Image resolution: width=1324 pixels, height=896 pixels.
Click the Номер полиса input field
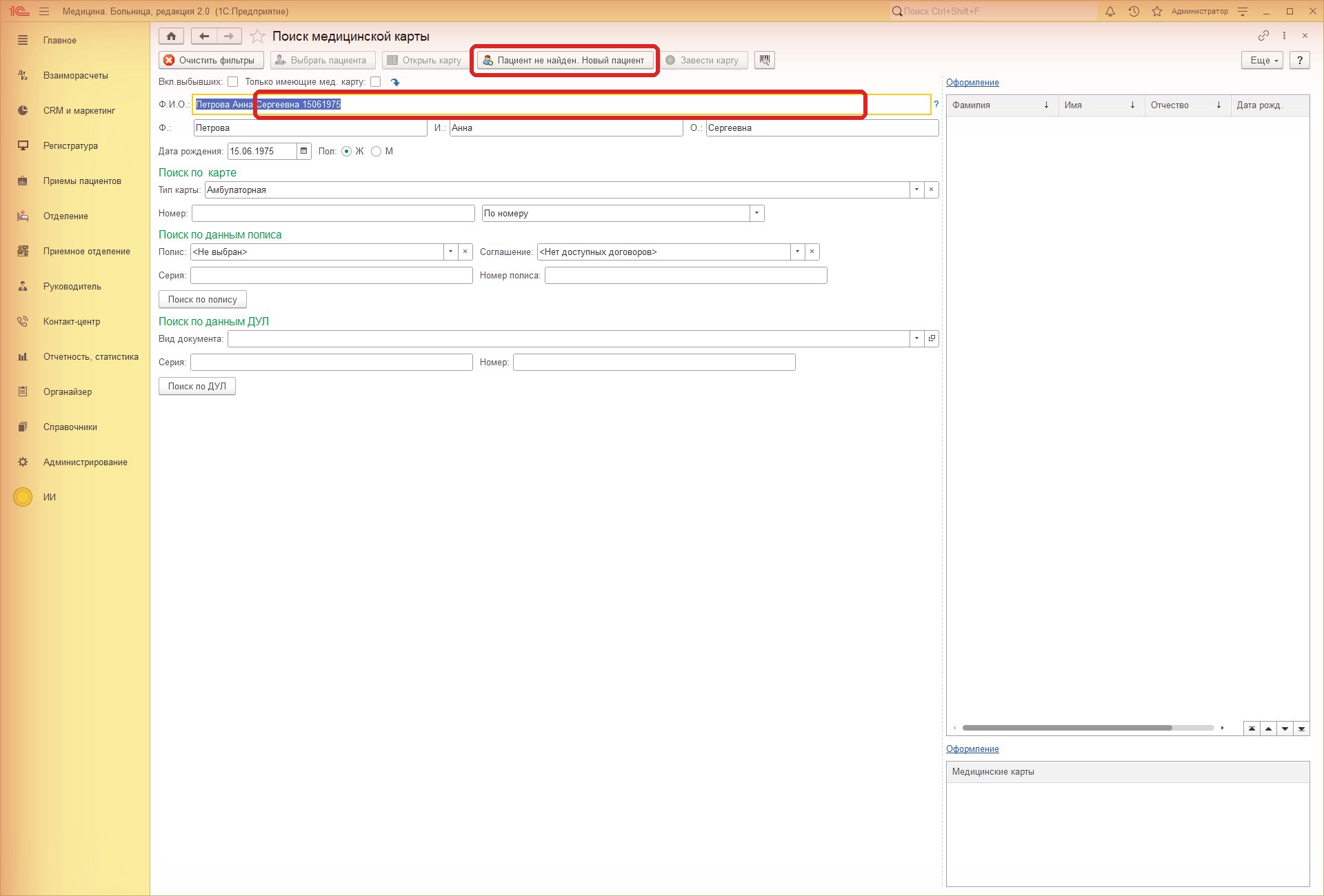click(685, 275)
